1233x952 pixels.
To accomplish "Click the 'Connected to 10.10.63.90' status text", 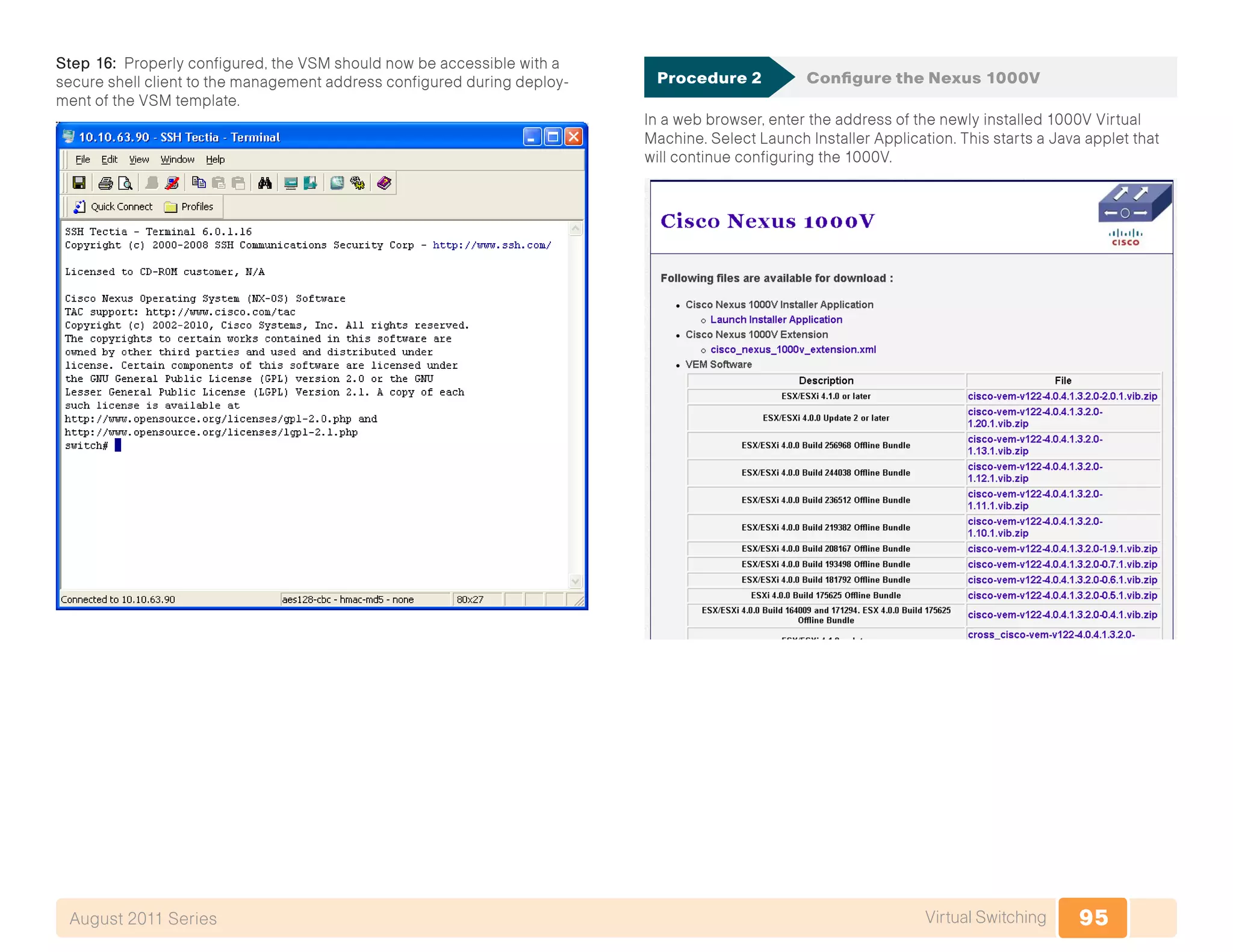I will (118, 599).
